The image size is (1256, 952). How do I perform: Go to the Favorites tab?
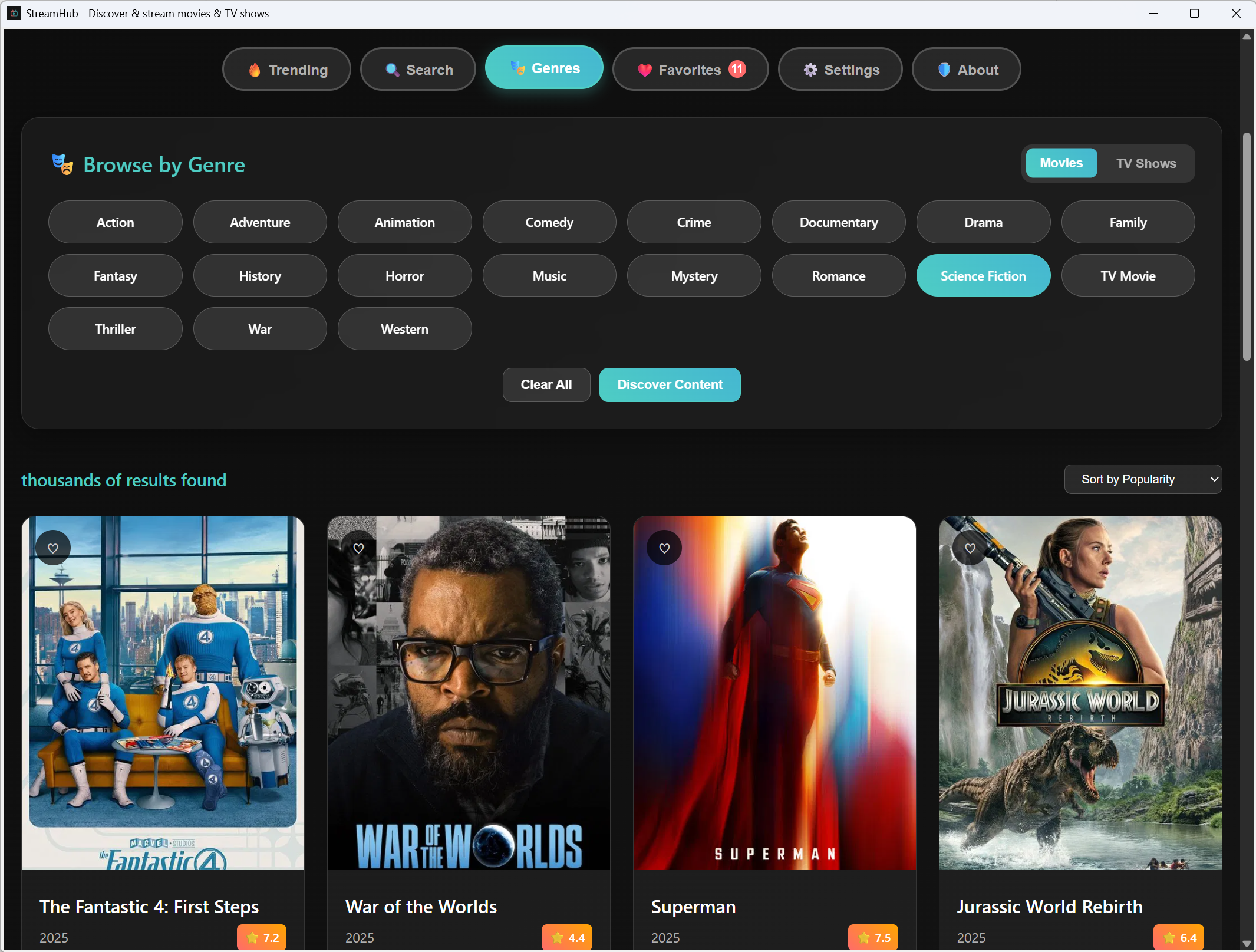click(691, 70)
